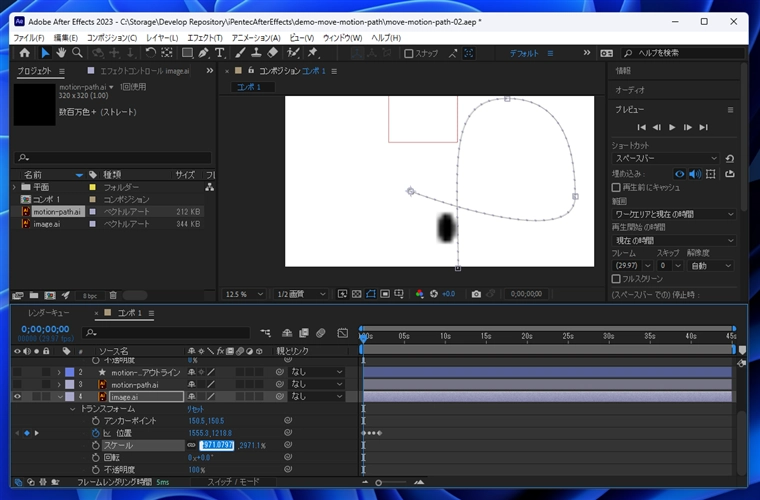Click リセット next to トランスフォーム
Viewport: 760px width, 500px height.
[196, 409]
